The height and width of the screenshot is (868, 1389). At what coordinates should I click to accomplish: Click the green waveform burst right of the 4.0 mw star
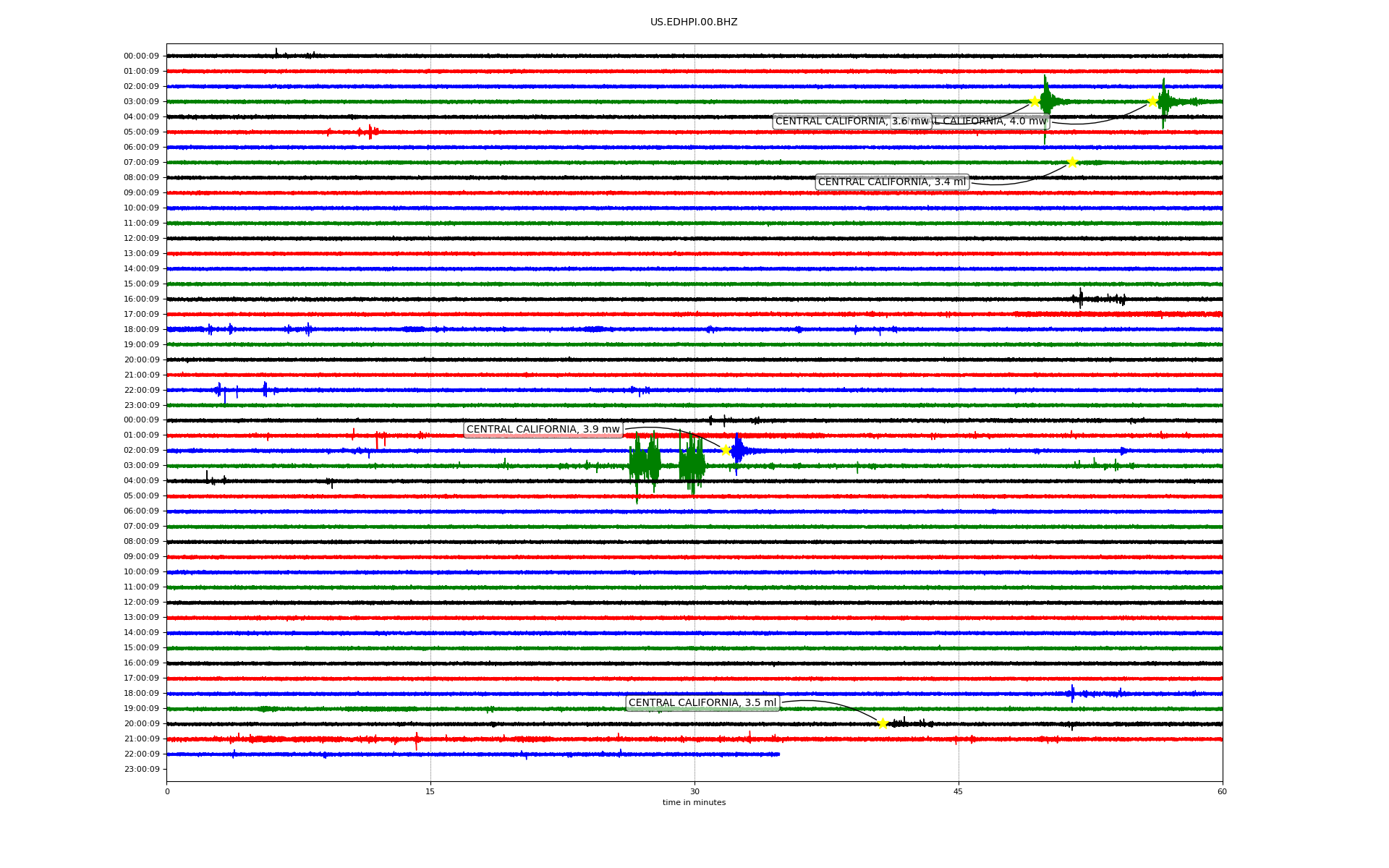tap(1163, 101)
